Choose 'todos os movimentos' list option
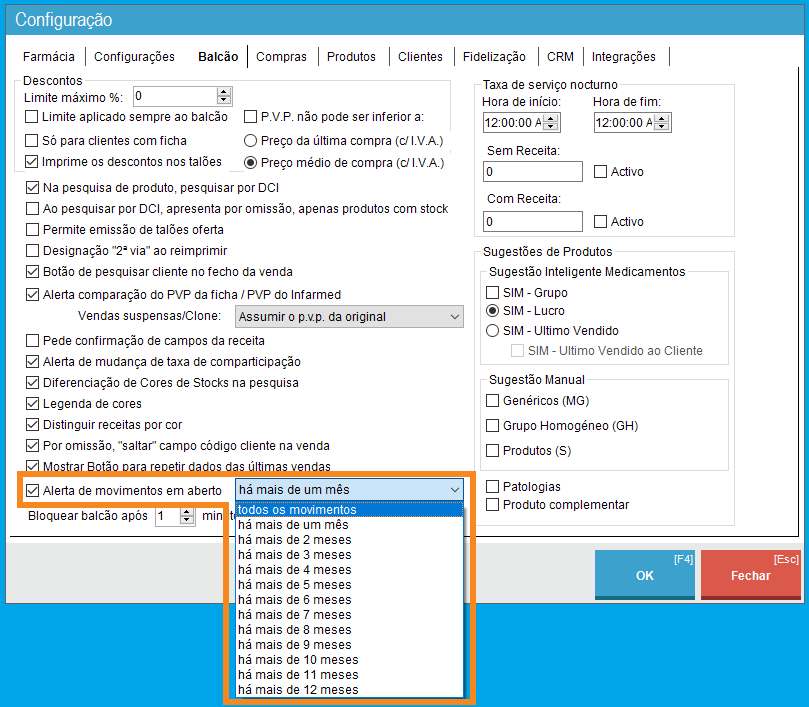This screenshot has width=809, height=707. coord(297,510)
